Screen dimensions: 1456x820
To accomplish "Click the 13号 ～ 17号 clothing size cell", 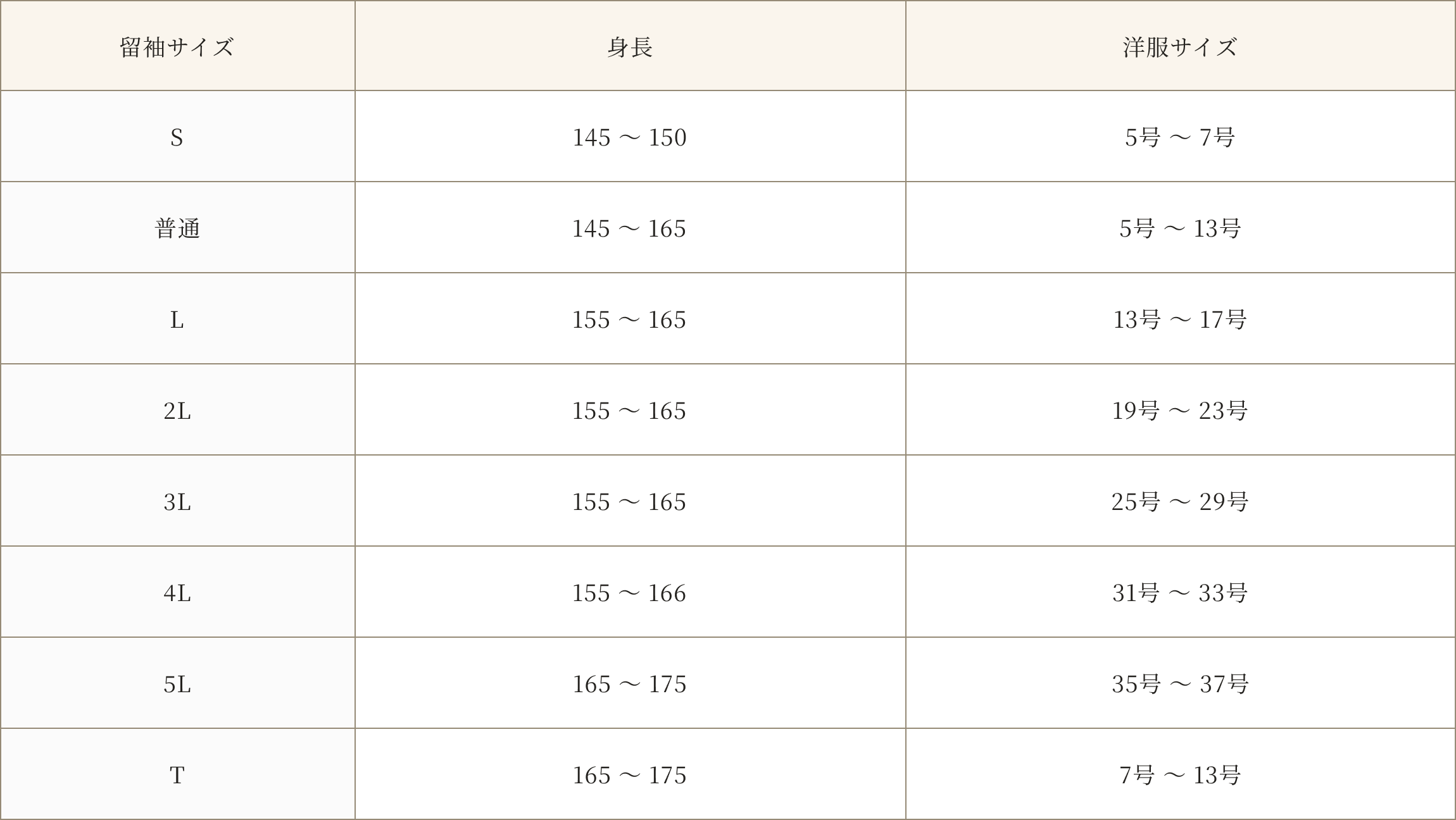I will 1181,319.
